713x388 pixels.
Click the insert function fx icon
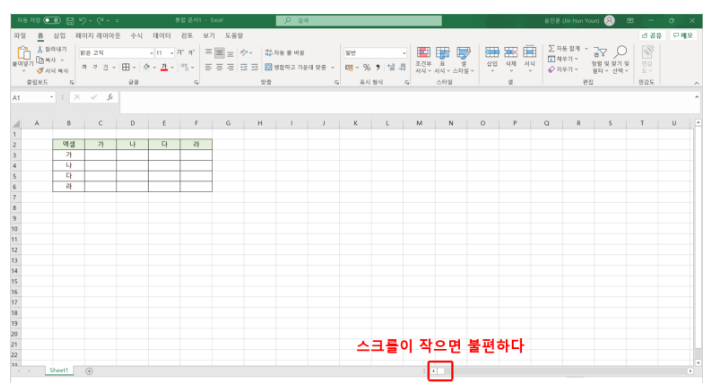coord(110,97)
